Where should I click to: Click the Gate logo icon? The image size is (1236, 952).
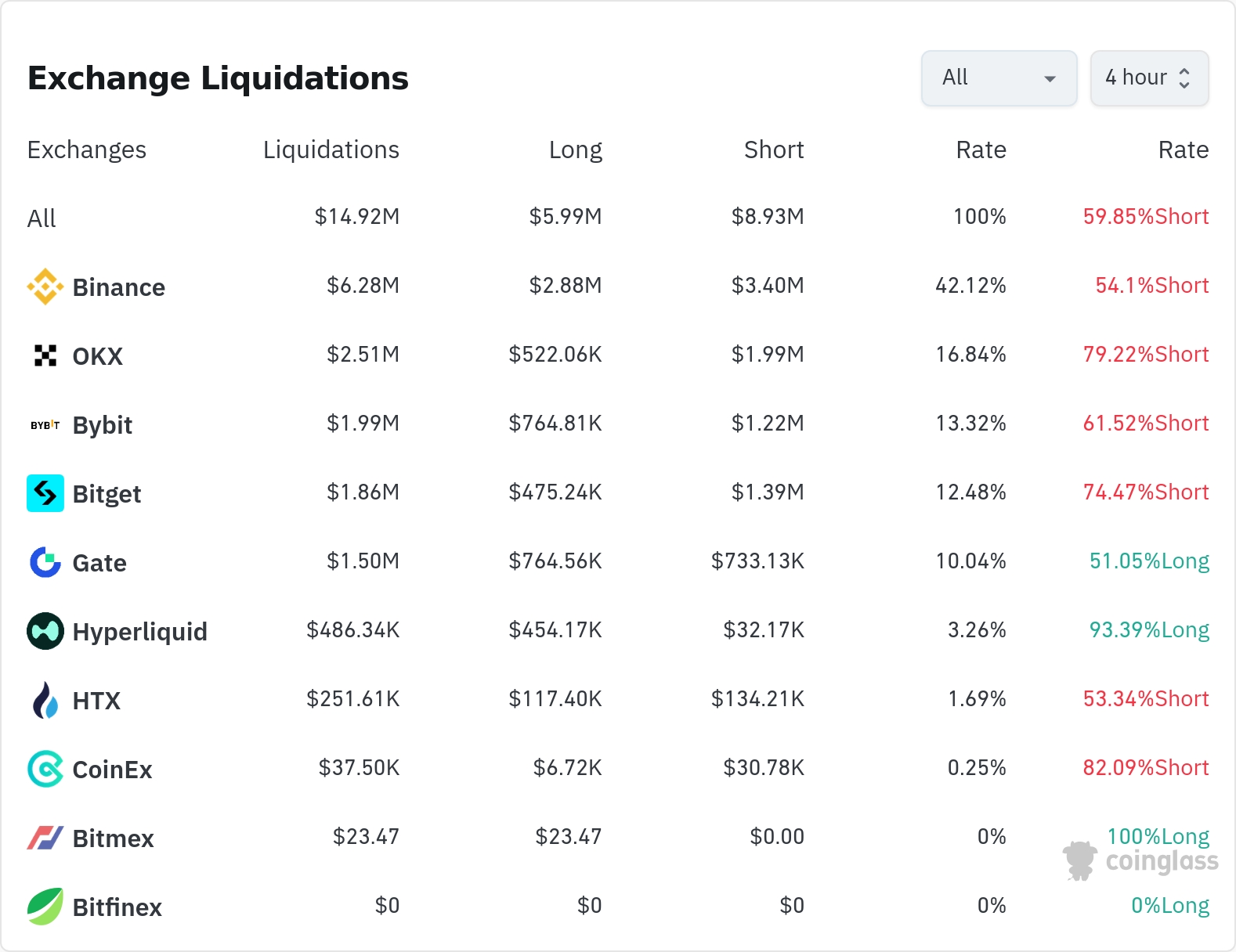[45, 562]
